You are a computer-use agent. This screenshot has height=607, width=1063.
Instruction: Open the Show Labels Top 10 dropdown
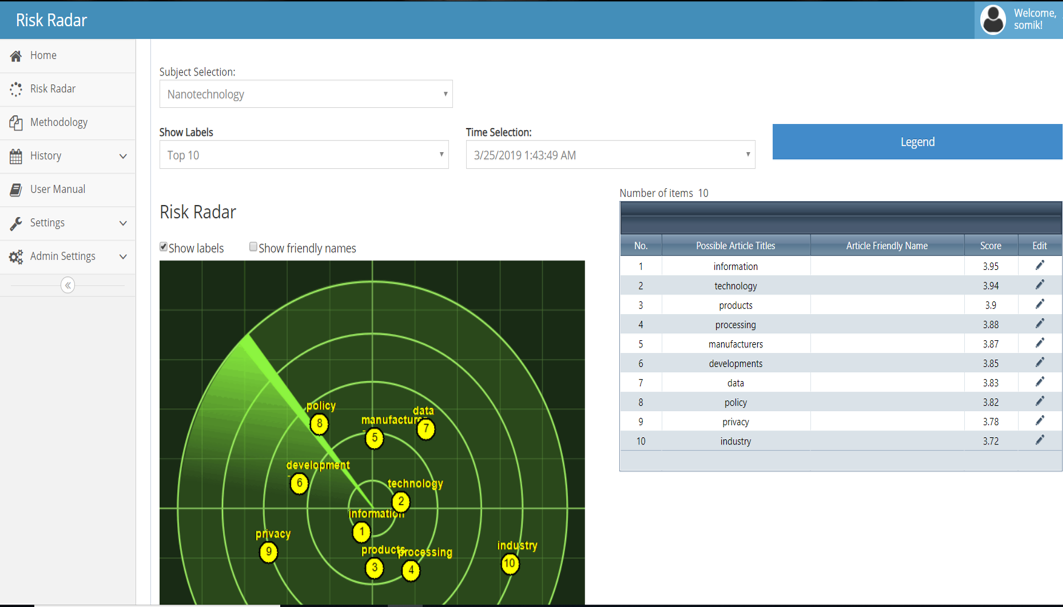coord(304,155)
